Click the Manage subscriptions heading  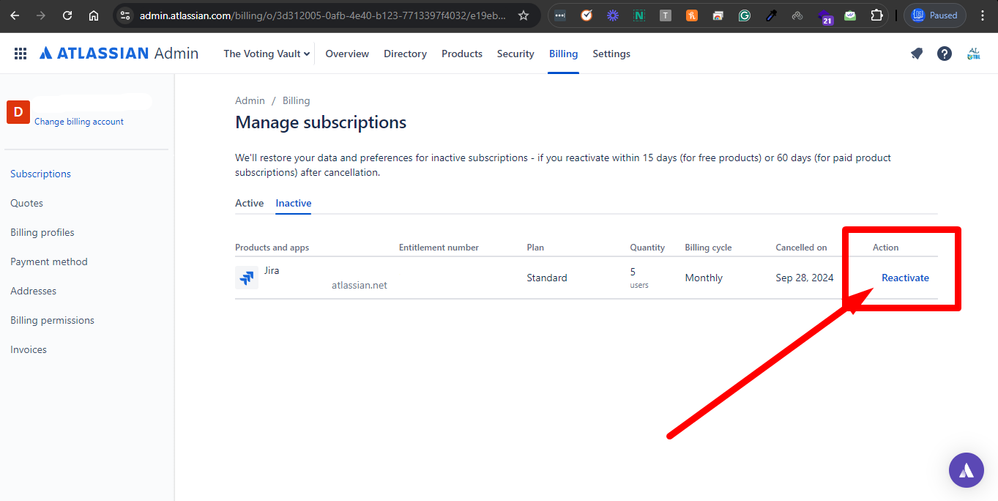[321, 122]
